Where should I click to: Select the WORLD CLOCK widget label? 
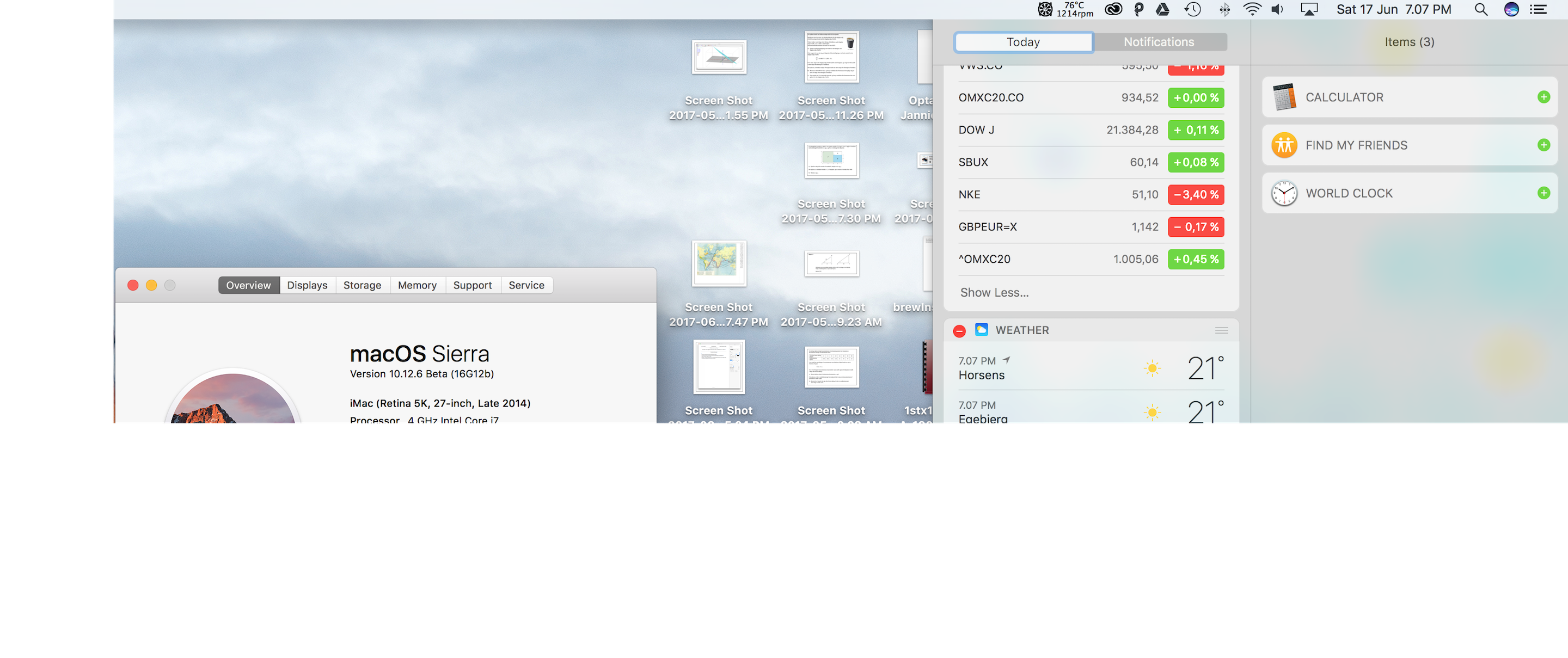coord(1349,193)
